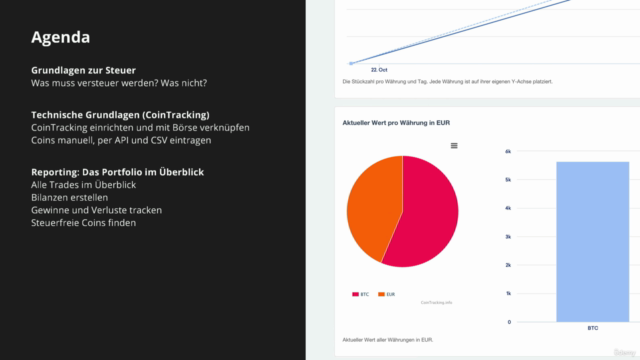Viewport: 640px width, 360px height.
Task: Click the red BTC legend color square
Action: [355, 294]
